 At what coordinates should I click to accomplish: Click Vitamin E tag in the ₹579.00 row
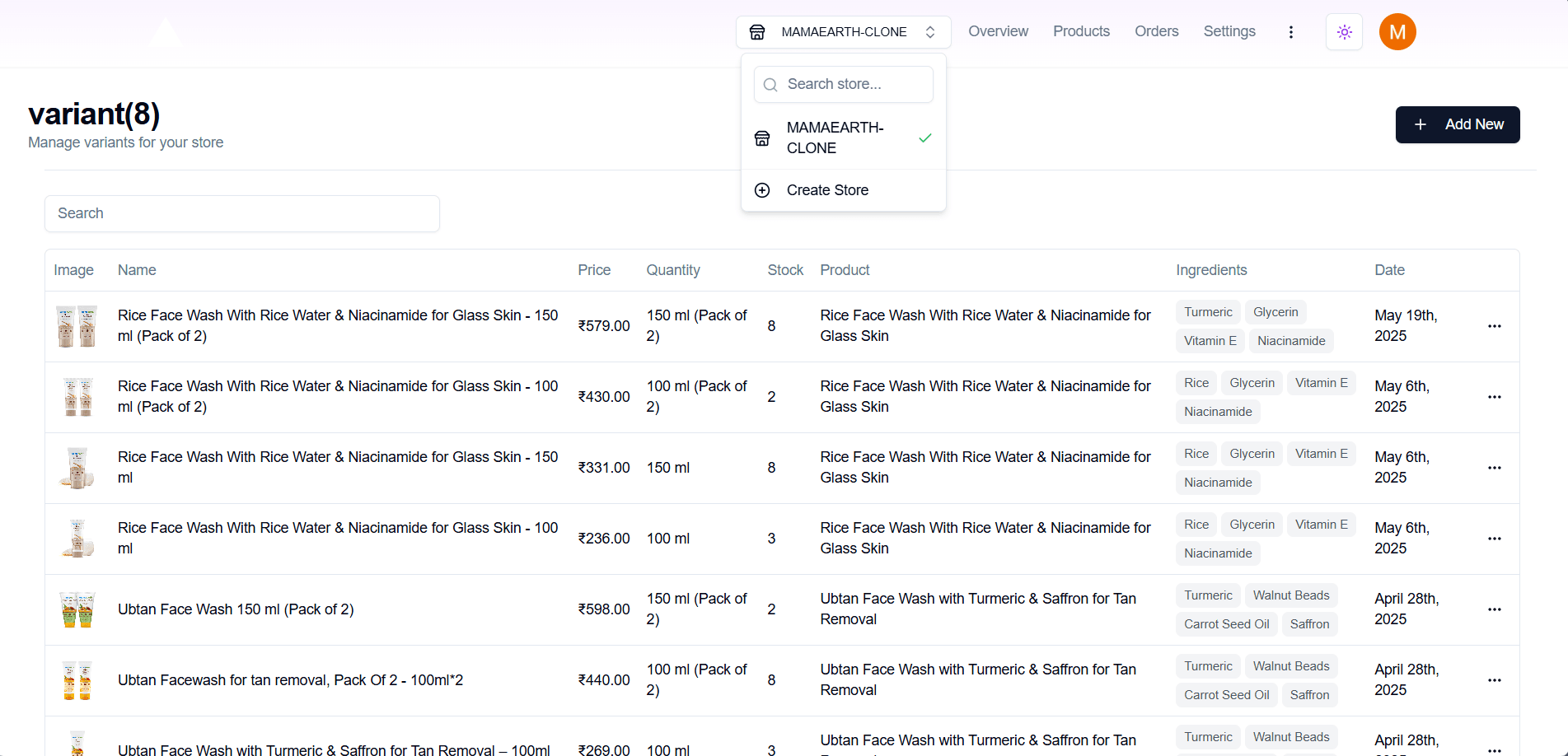click(1210, 341)
